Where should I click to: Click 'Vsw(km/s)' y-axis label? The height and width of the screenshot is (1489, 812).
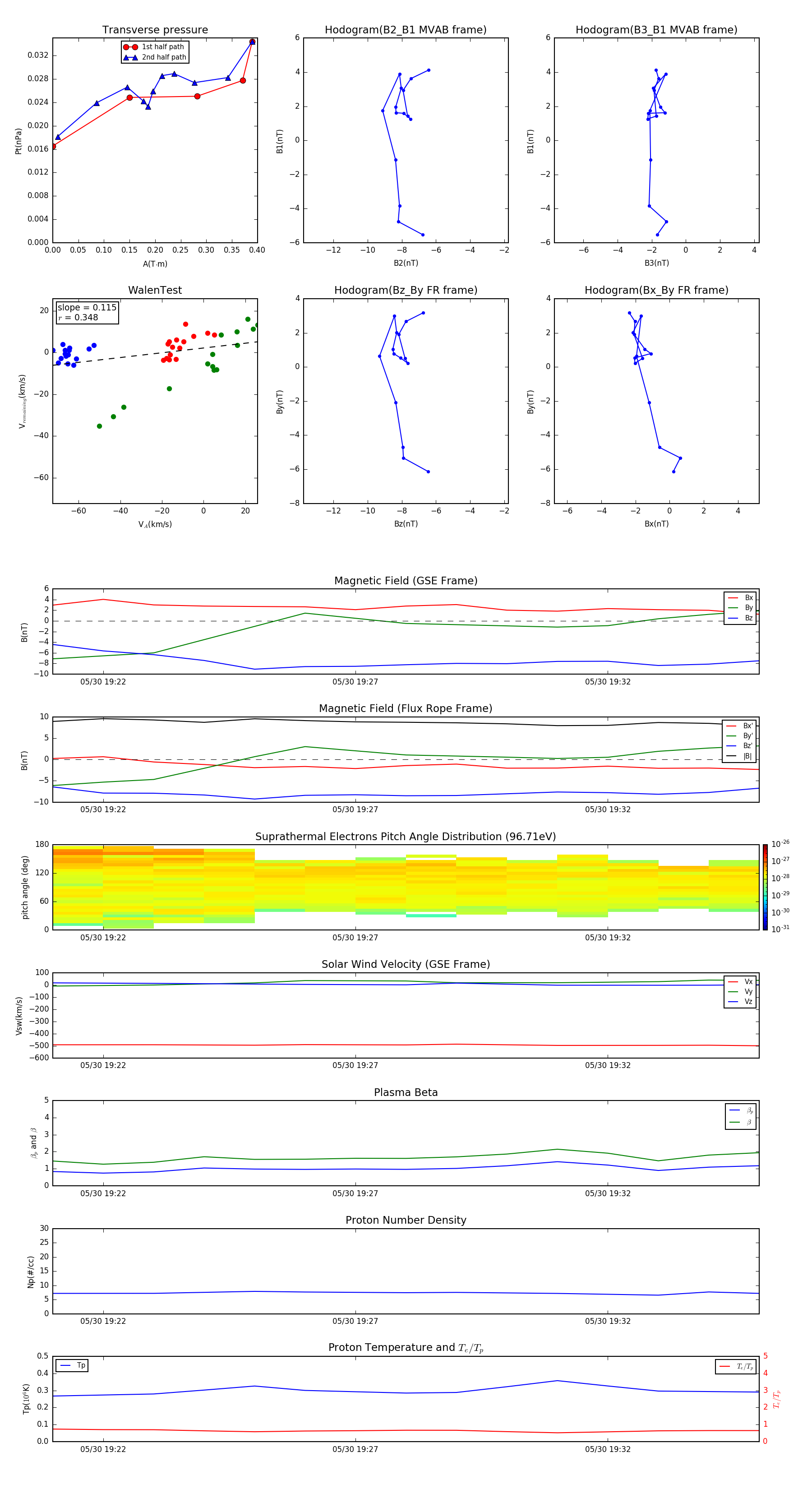pyautogui.click(x=18, y=1016)
